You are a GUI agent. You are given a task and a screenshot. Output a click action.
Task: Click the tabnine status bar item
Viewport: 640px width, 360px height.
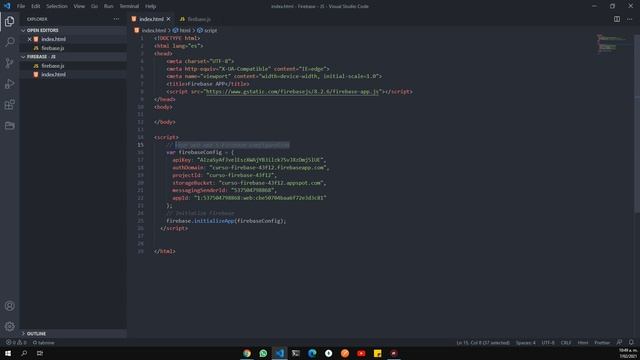[43, 342]
